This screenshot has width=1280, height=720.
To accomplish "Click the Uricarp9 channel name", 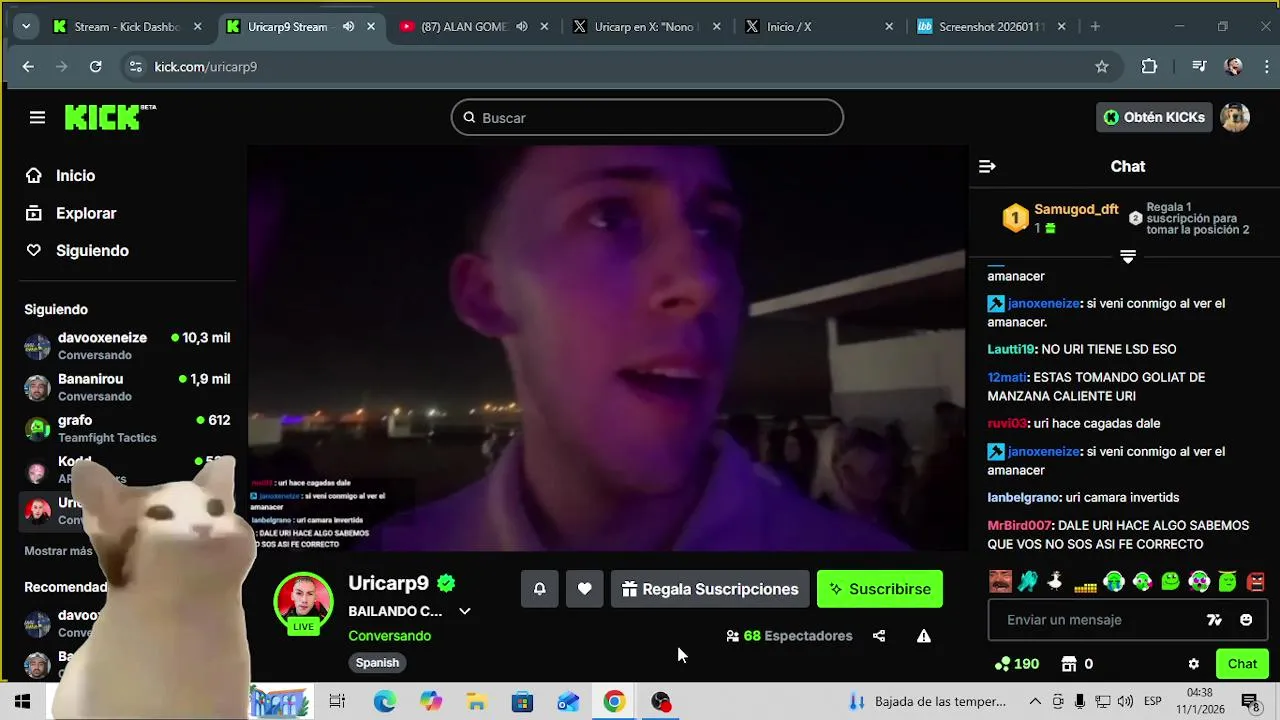I will [x=388, y=583].
